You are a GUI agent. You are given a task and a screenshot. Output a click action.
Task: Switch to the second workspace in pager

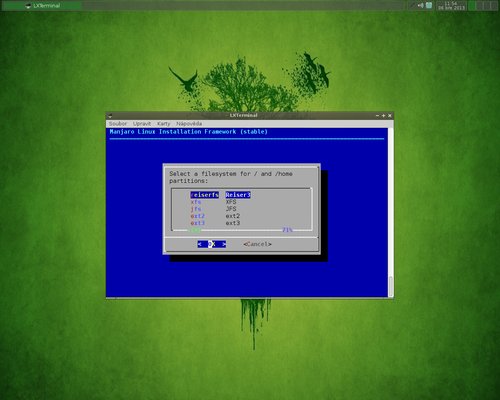point(481,5)
